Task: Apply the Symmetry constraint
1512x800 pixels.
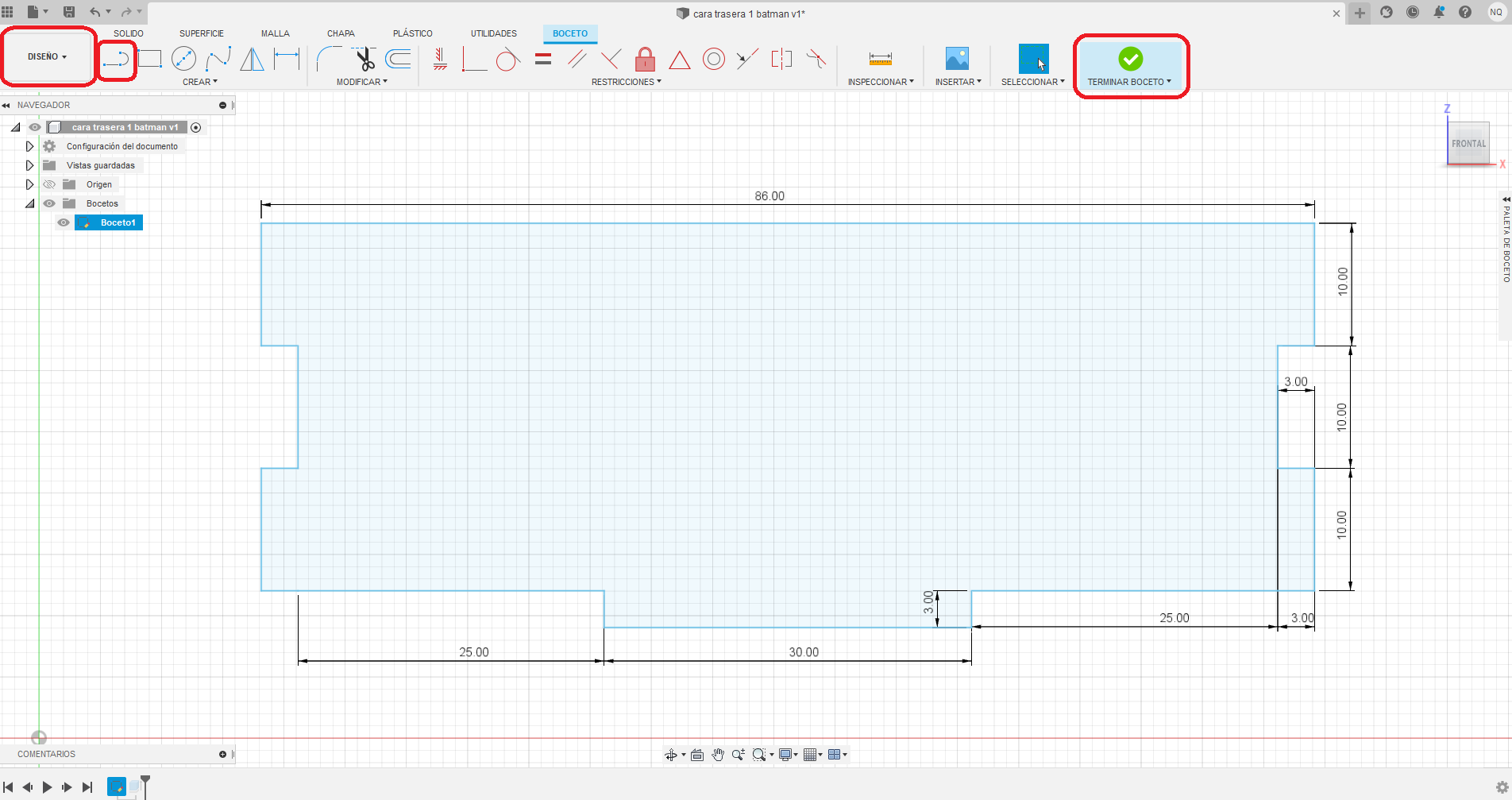Action: (x=781, y=59)
